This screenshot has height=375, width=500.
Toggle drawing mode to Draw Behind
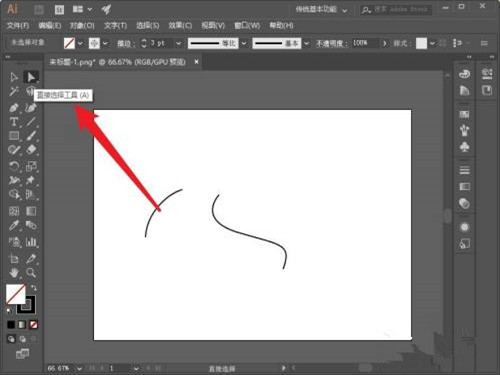[x=22, y=339]
